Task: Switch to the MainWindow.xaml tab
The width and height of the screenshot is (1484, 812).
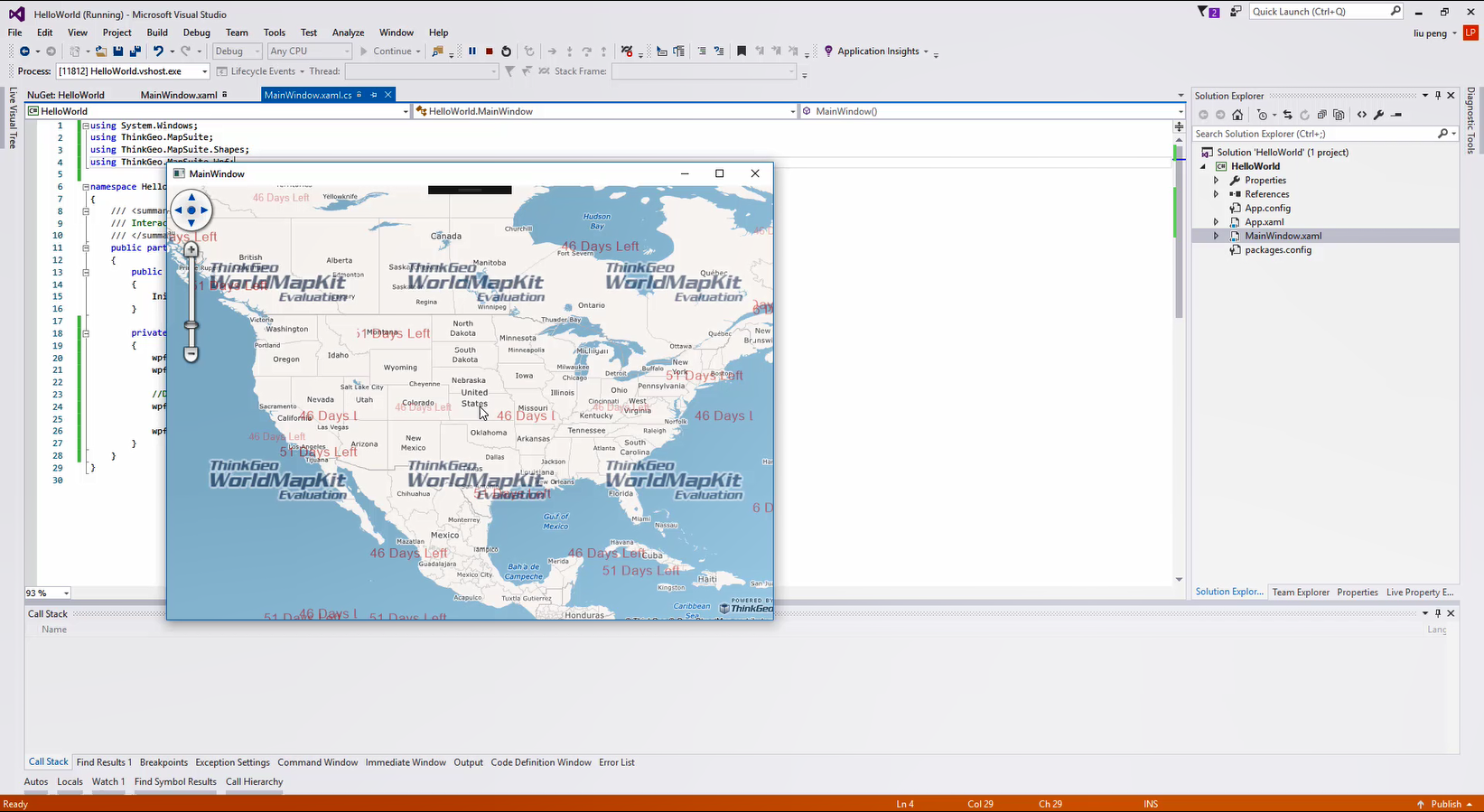Action: coord(179,95)
